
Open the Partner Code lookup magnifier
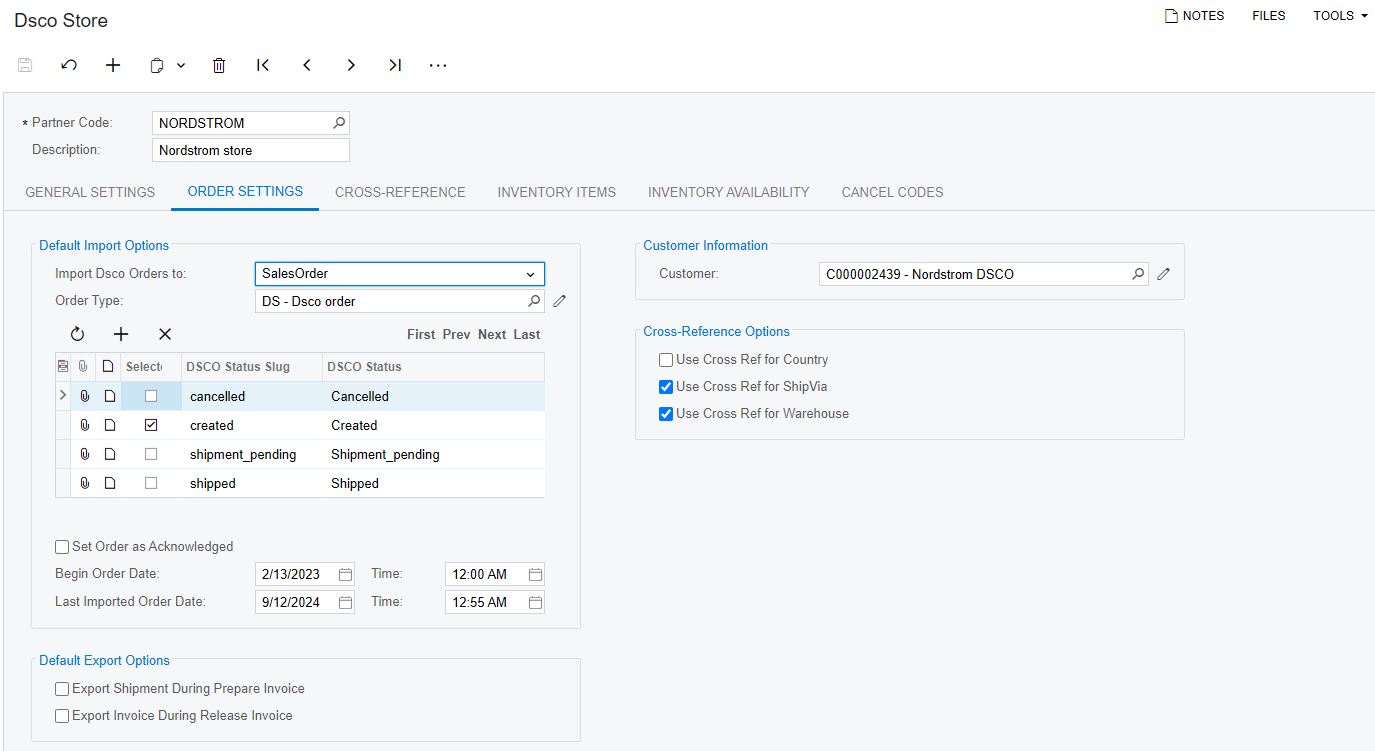click(339, 123)
